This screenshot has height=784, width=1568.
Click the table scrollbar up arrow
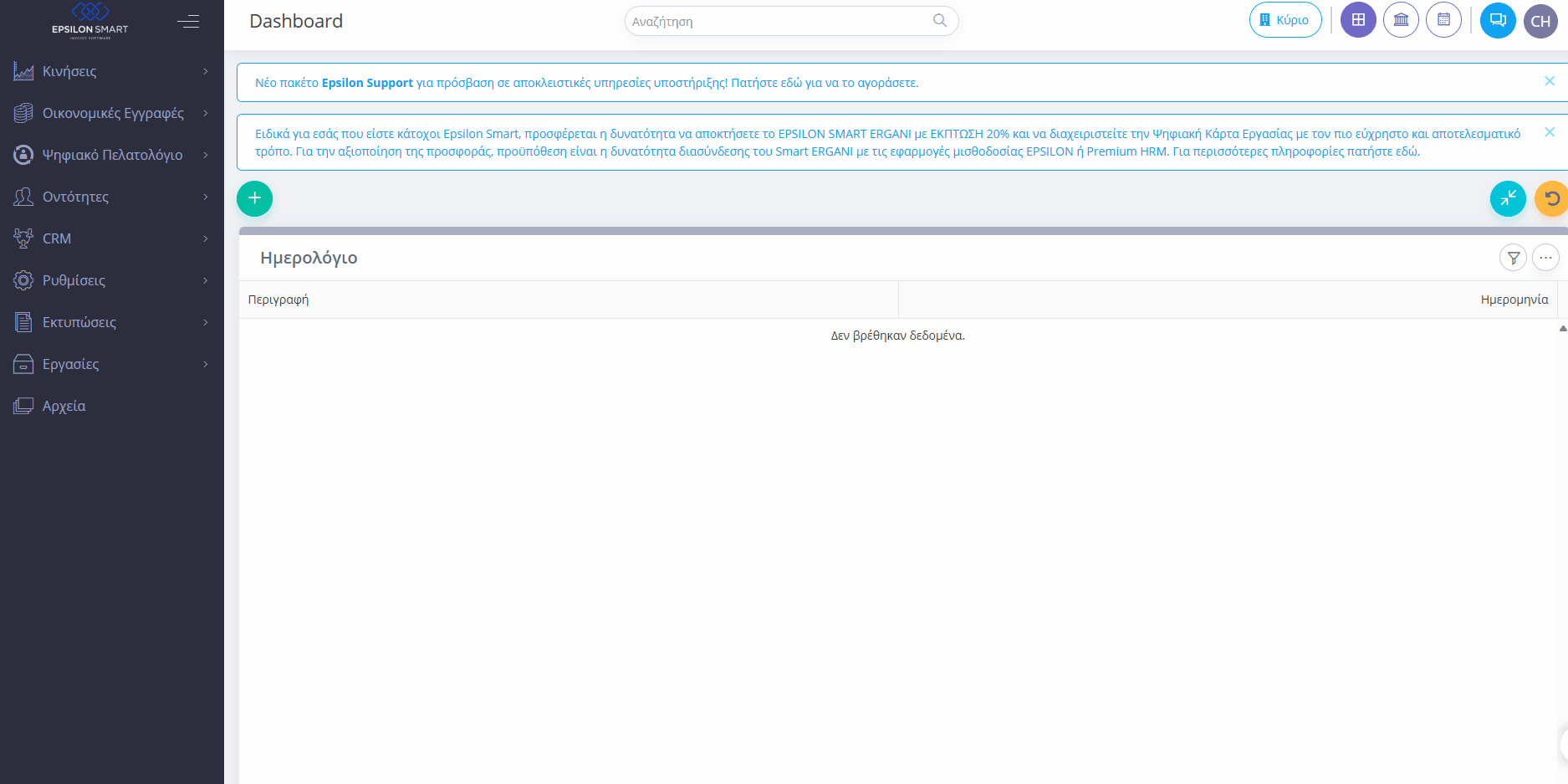(1563, 328)
